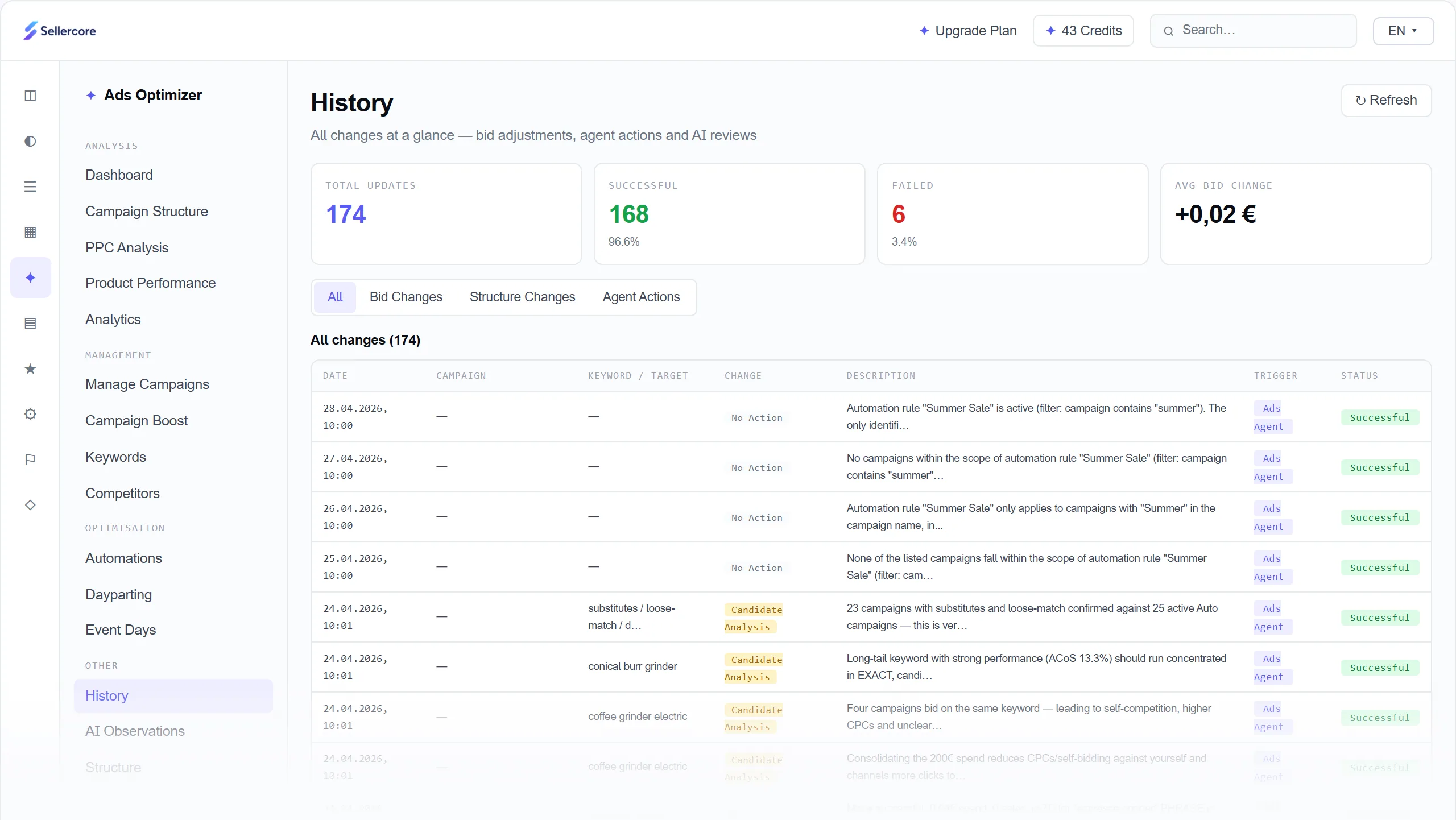Go to PPC Analysis
The width and height of the screenshot is (1456, 820).
coord(127,248)
